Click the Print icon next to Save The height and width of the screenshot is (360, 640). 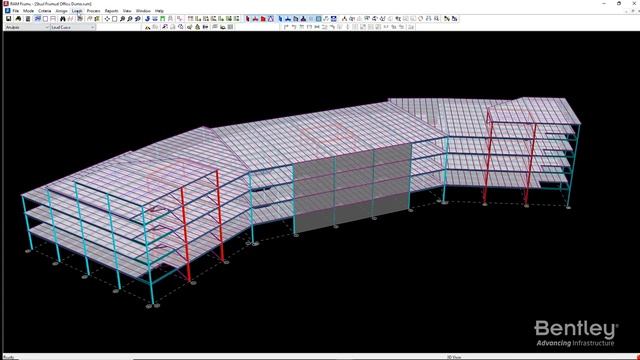point(18,19)
